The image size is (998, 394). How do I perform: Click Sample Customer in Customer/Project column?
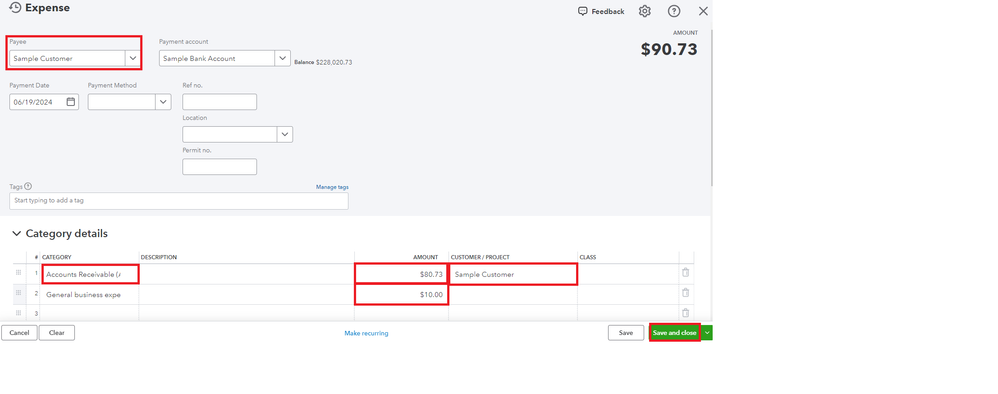[513, 274]
